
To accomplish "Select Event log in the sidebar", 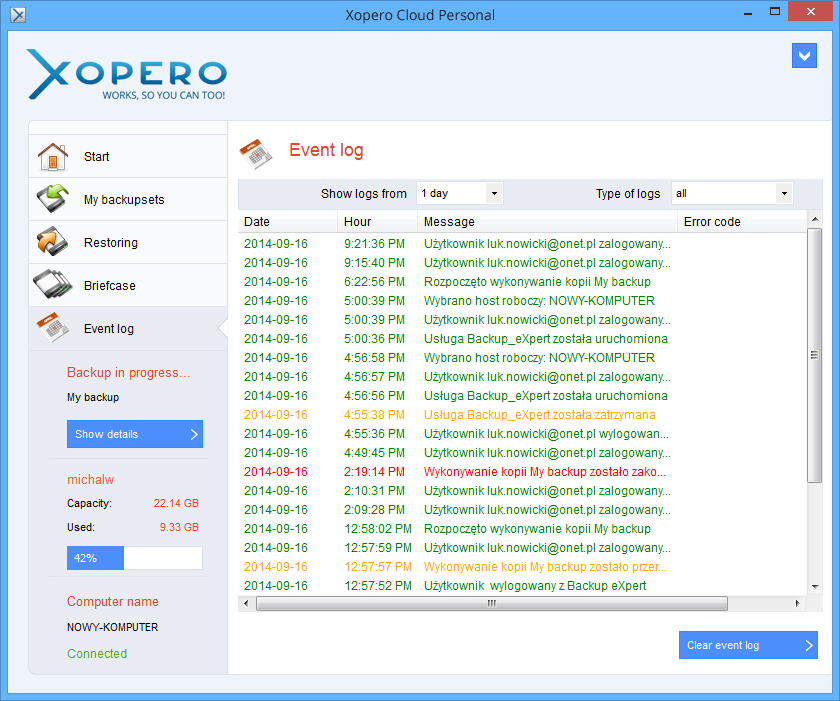I will pyautogui.click(x=128, y=328).
